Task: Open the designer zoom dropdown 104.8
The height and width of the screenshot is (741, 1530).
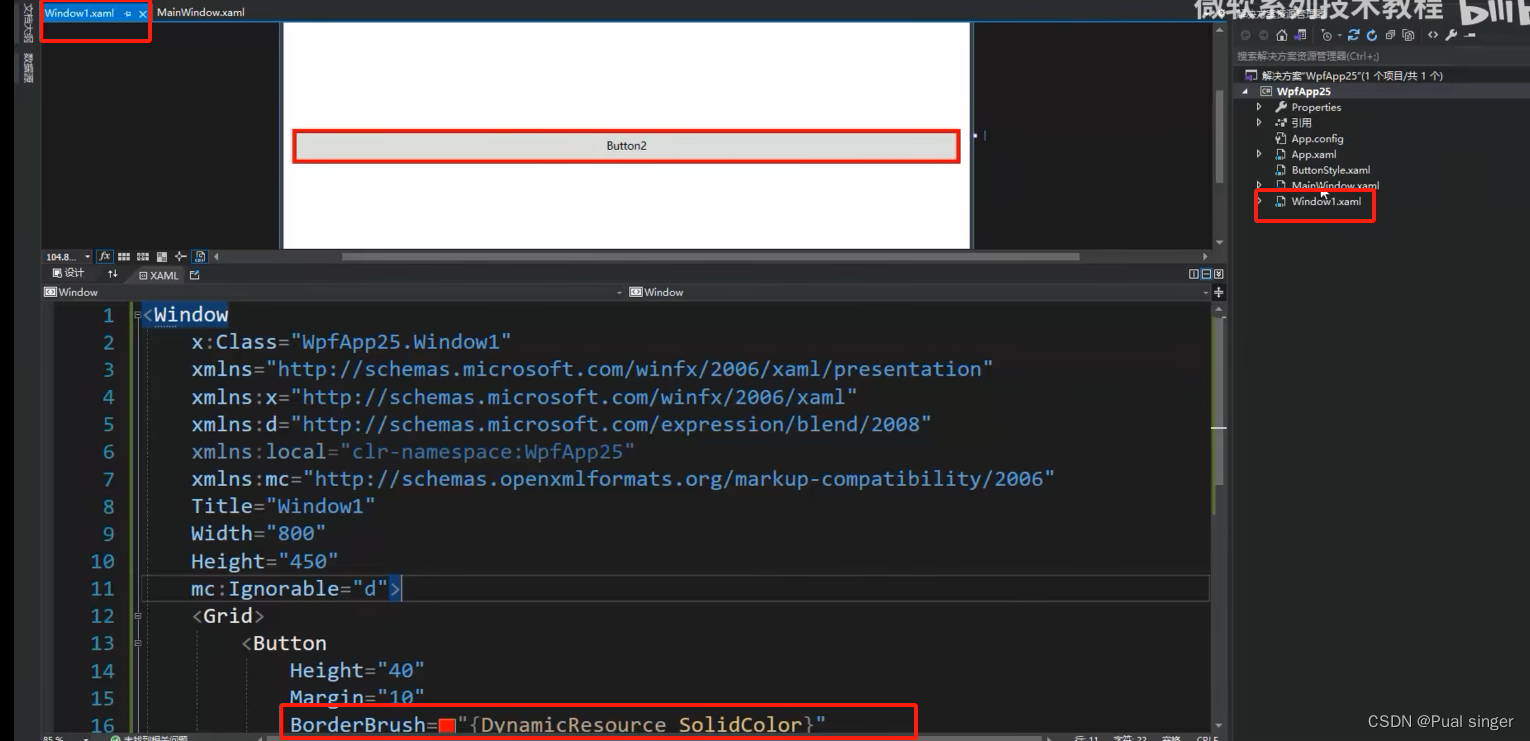Action: pos(87,257)
